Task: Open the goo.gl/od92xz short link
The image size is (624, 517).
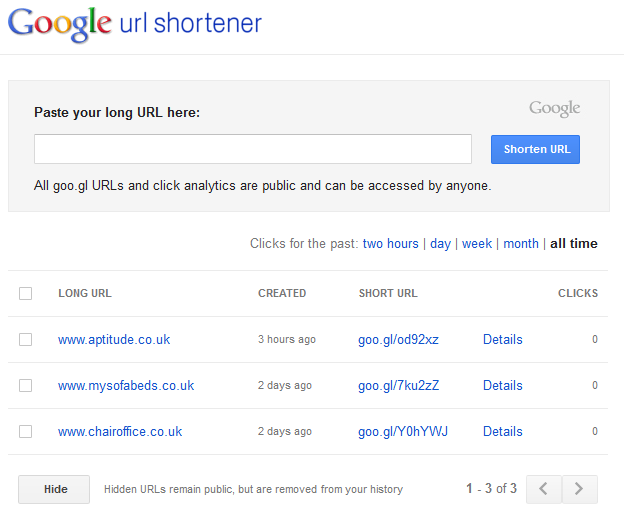Action: point(398,340)
